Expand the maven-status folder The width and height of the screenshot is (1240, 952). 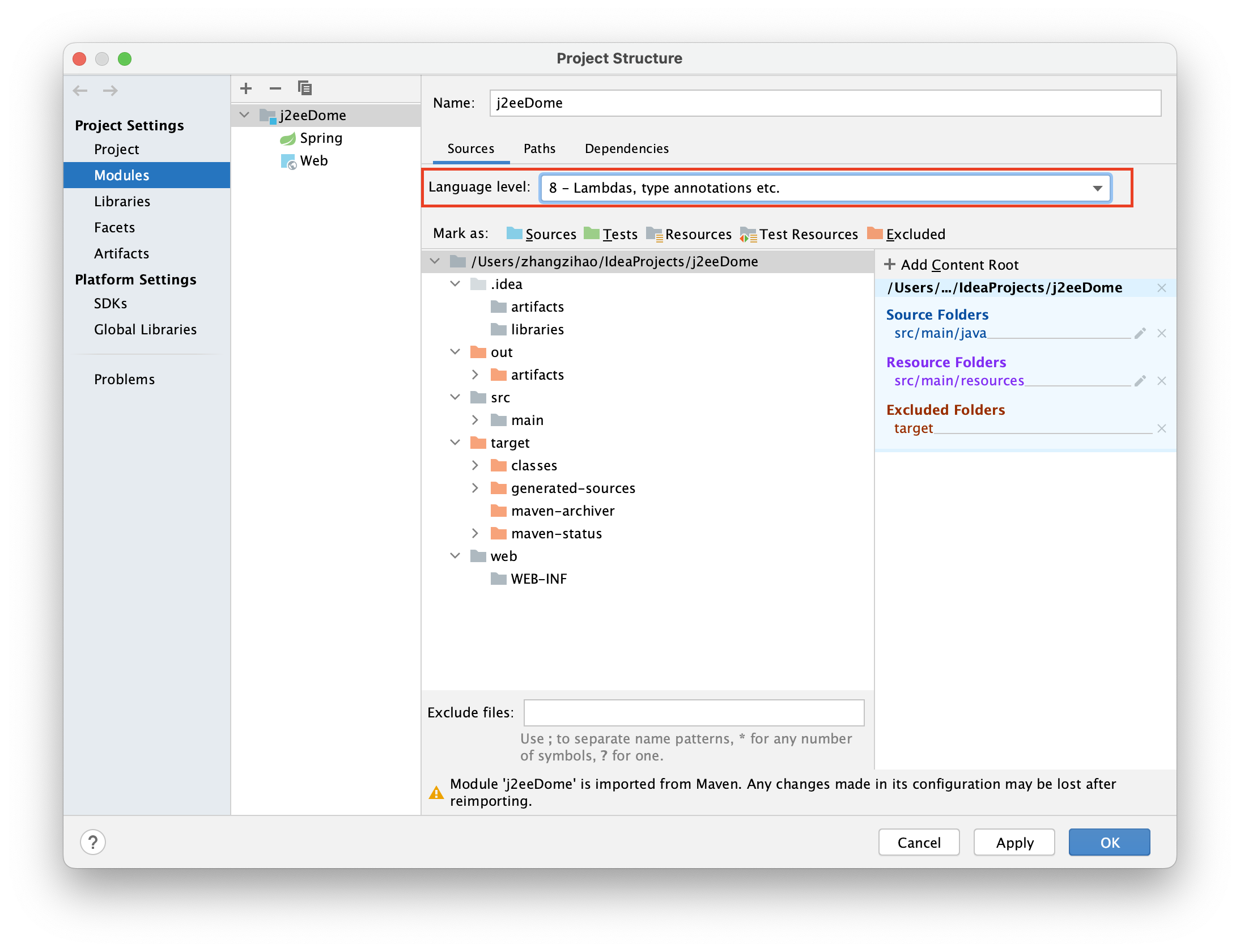(x=475, y=533)
